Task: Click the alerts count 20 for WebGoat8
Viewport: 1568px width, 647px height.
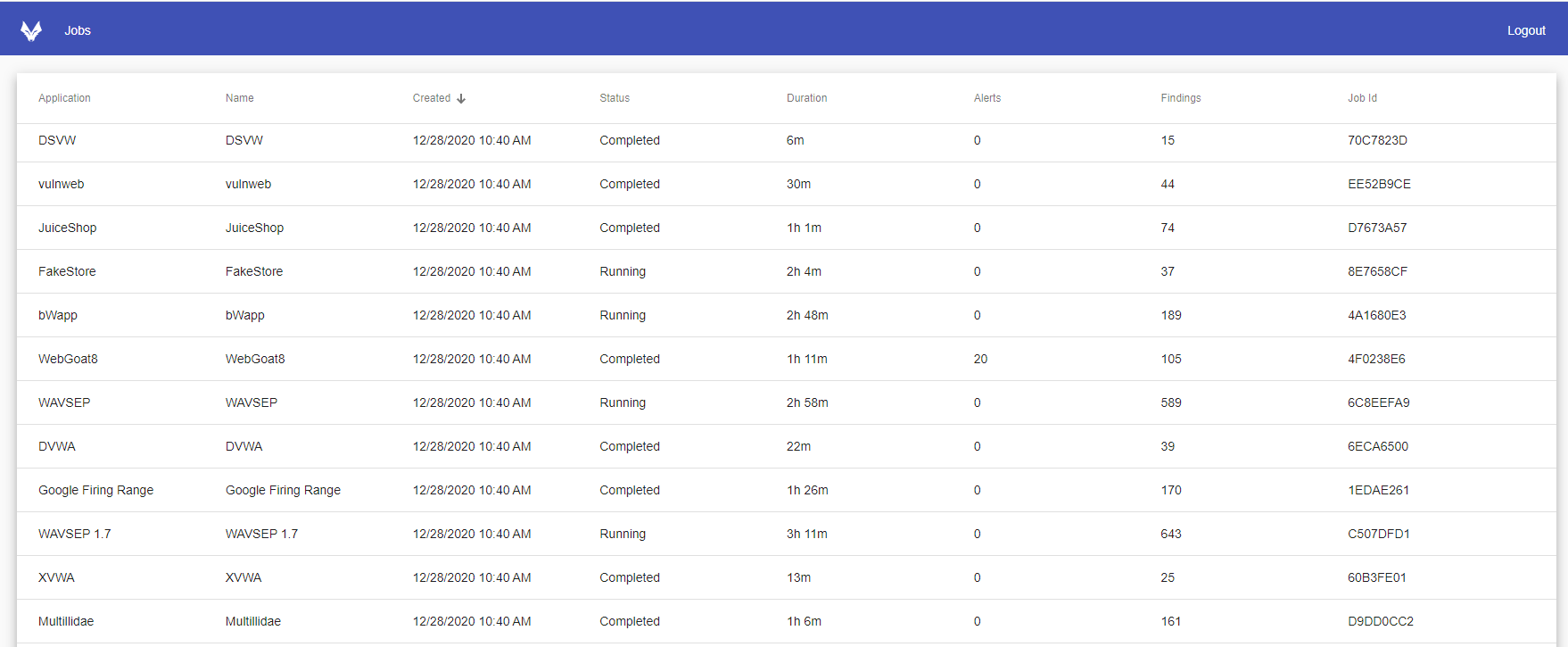Action: click(980, 359)
